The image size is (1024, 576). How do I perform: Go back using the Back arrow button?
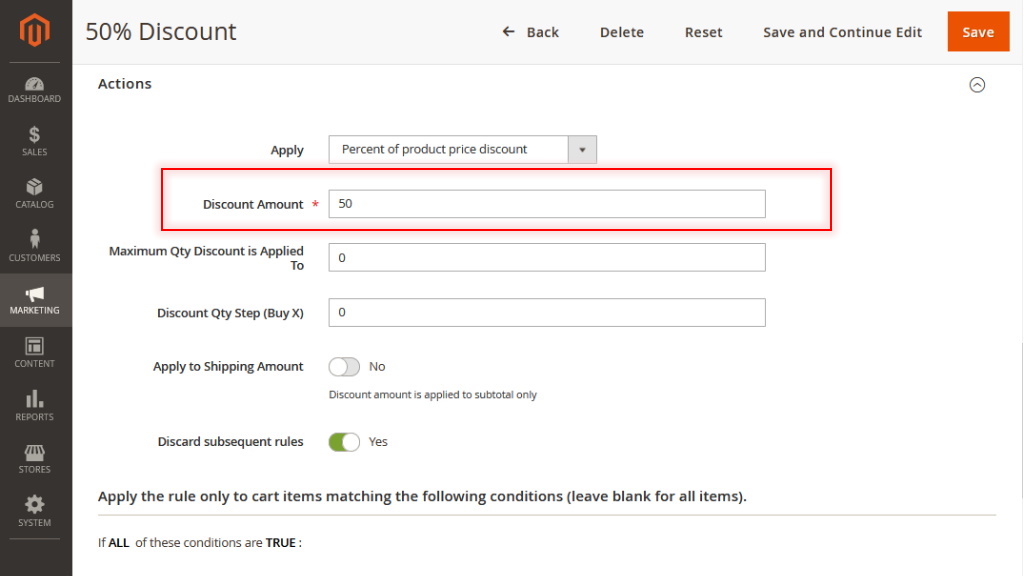click(530, 32)
